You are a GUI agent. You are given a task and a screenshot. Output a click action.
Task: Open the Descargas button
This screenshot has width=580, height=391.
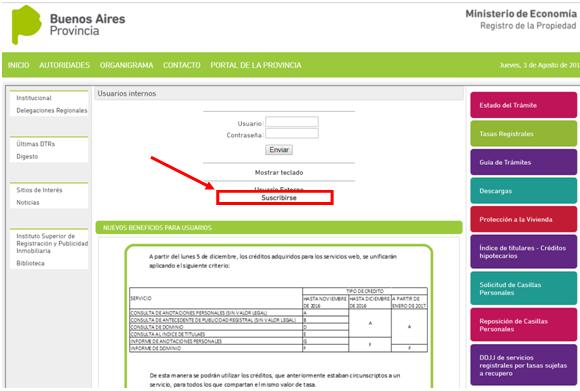coord(523,191)
